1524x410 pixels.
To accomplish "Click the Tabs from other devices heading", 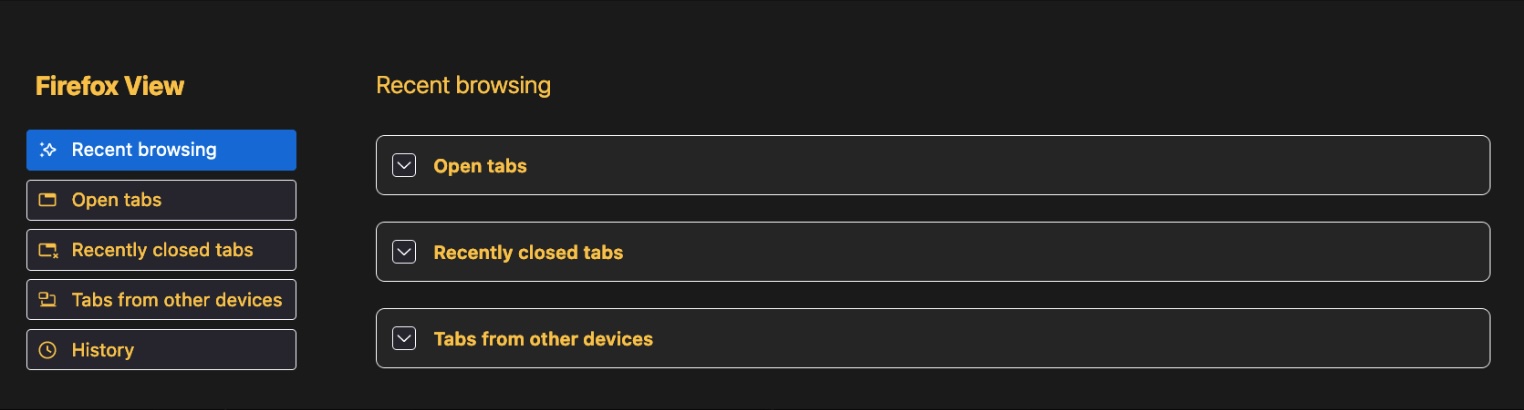I will 543,339.
